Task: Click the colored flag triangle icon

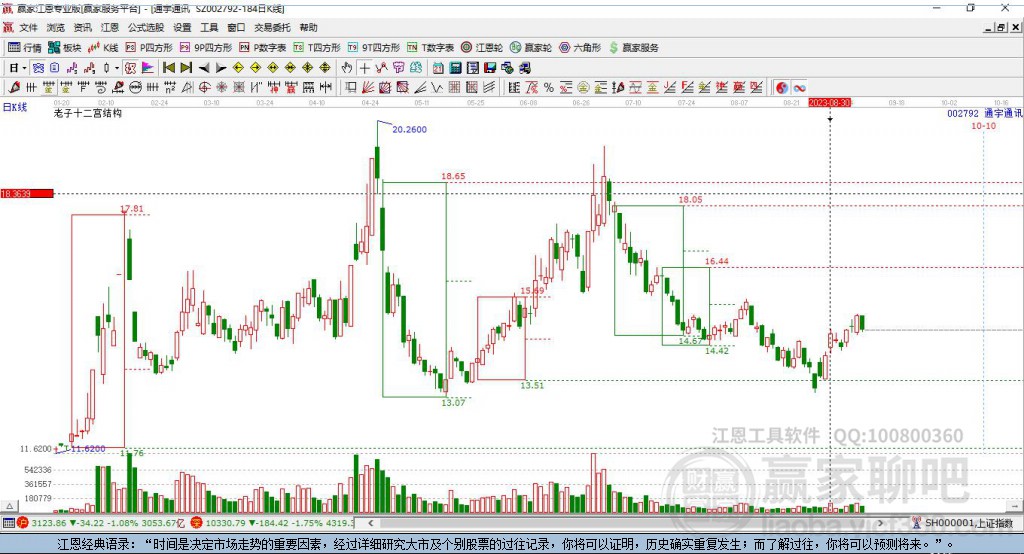Action: pyautogui.click(x=148, y=68)
